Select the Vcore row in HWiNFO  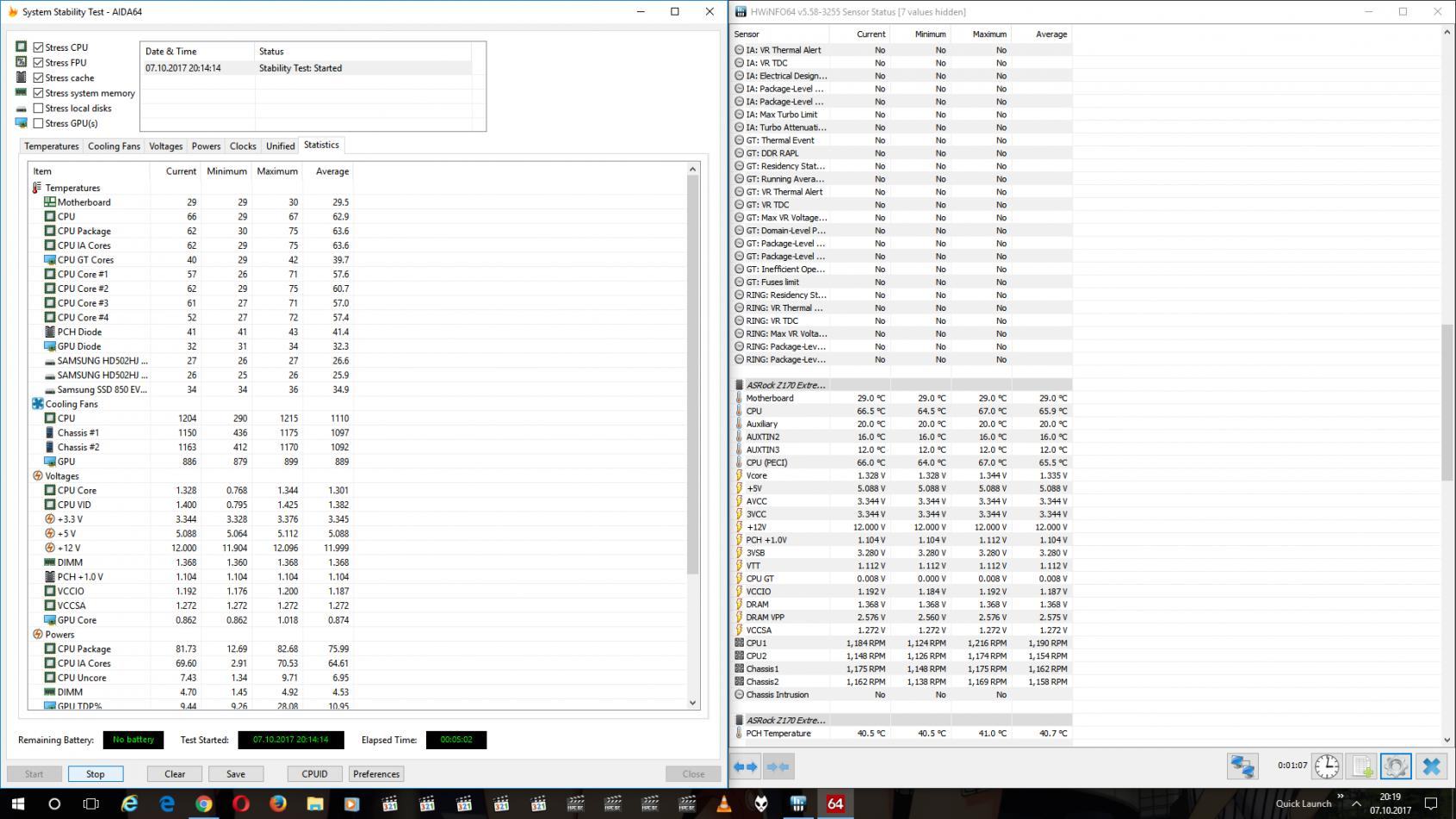[x=901, y=475]
